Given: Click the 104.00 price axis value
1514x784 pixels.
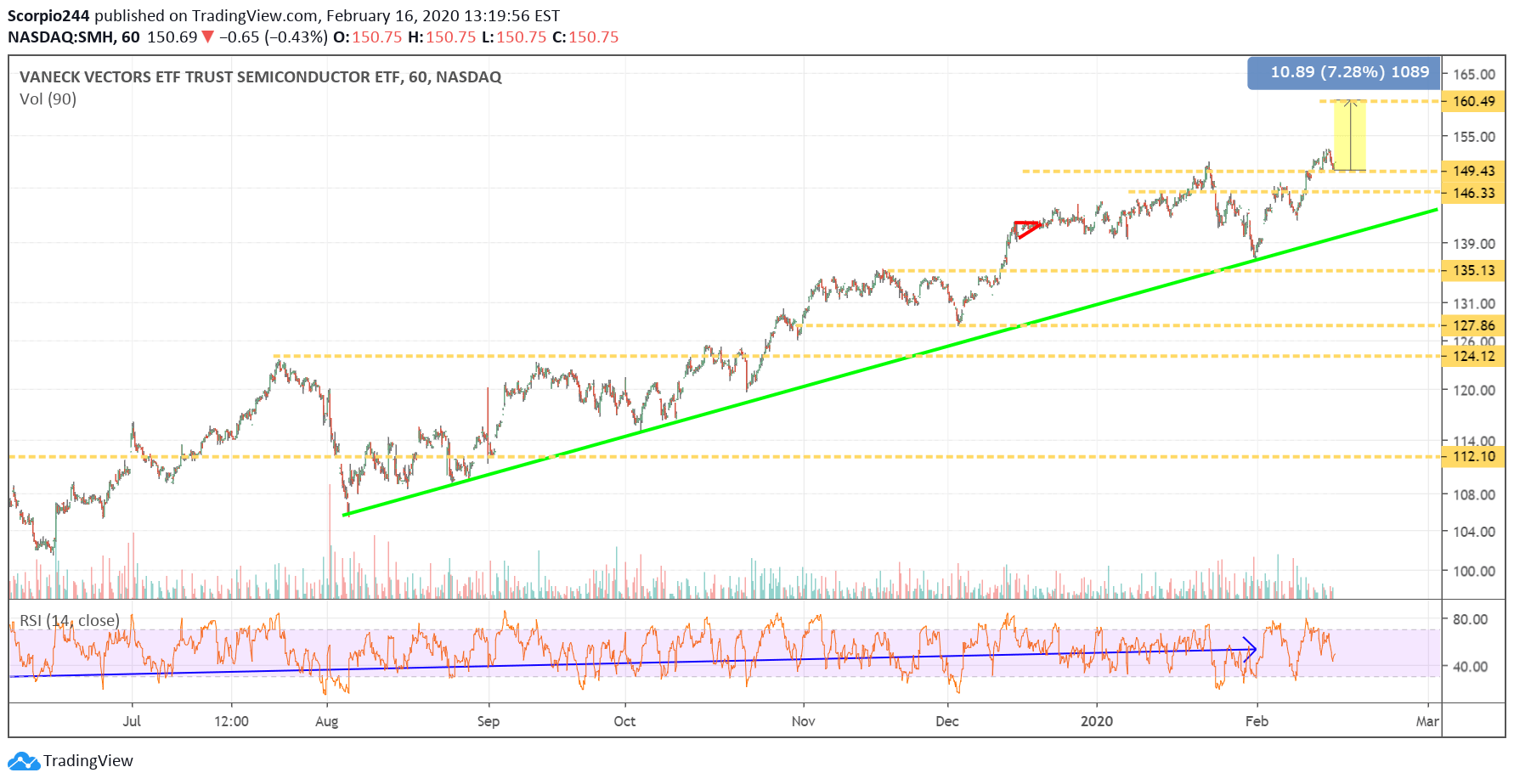Looking at the screenshot, I should (1474, 531).
